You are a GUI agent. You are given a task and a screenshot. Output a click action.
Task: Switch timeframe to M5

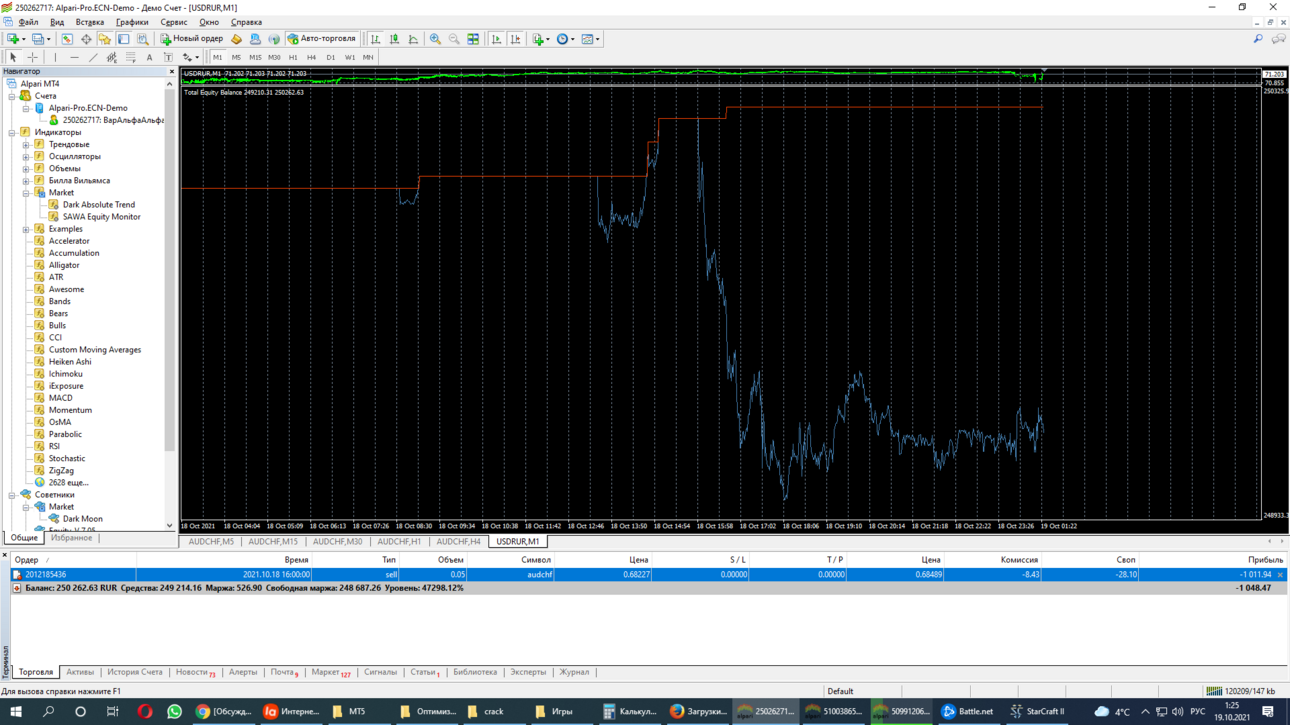tap(236, 57)
